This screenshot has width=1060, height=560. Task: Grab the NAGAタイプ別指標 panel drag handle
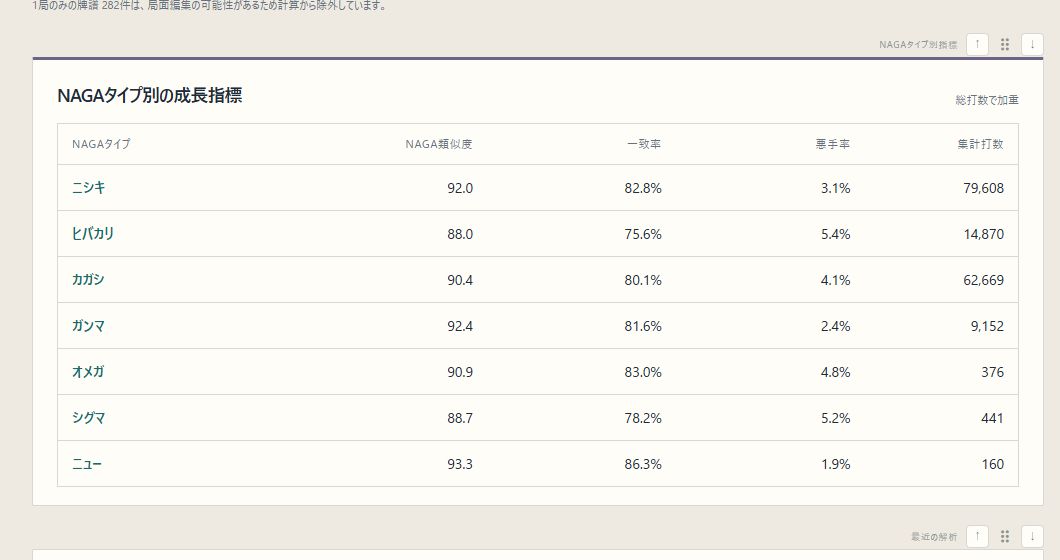coord(1005,45)
